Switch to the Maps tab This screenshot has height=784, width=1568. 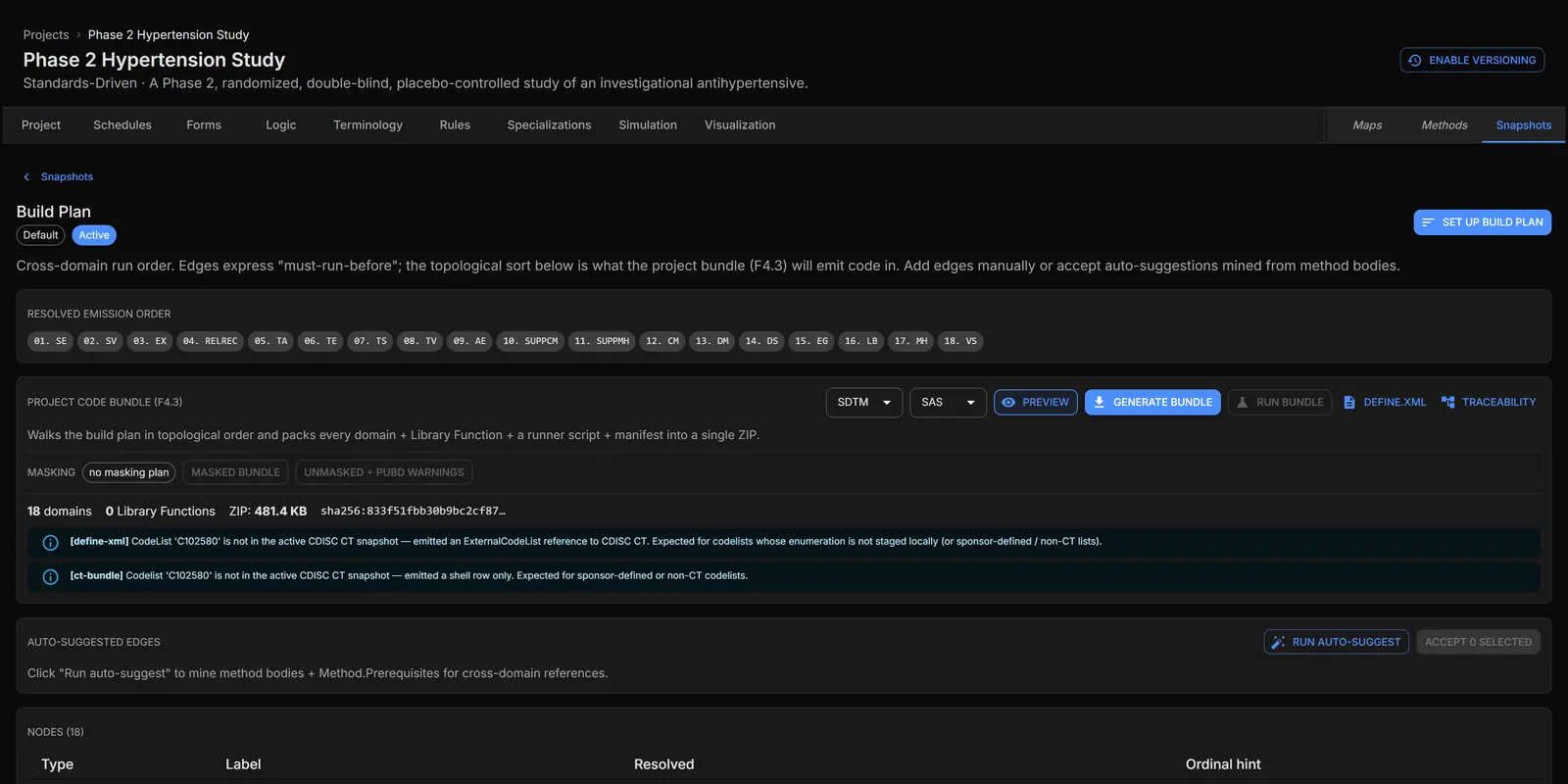(1367, 125)
